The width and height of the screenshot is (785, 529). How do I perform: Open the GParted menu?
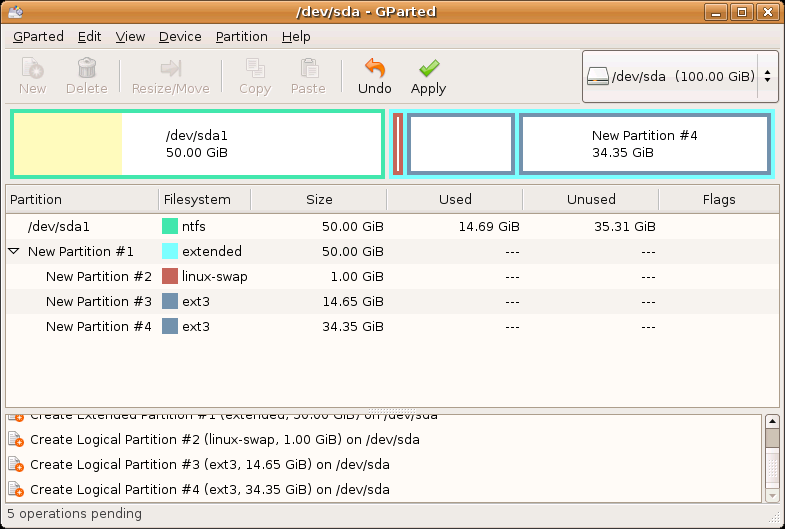(x=38, y=37)
